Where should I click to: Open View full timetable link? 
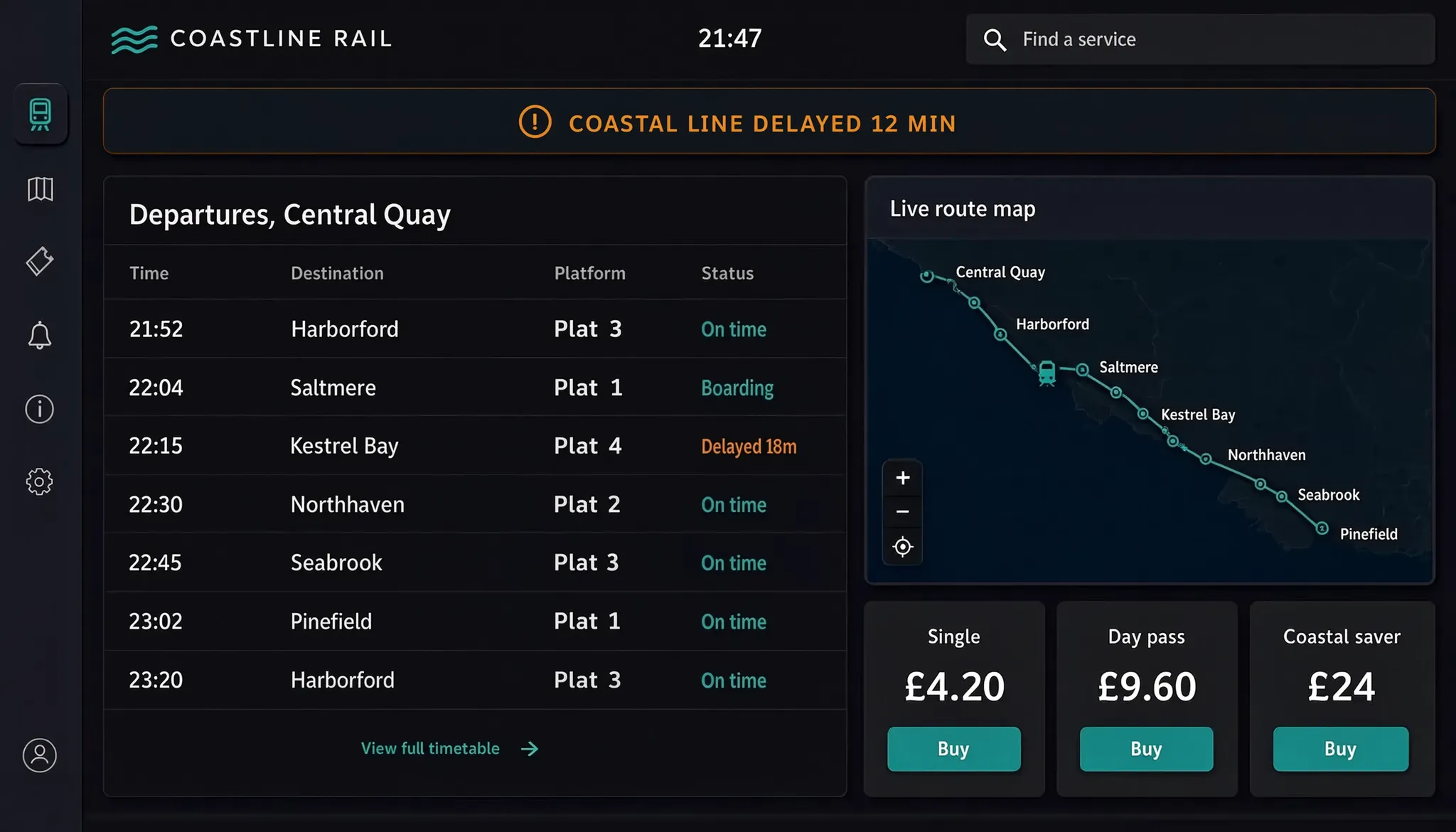(449, 749)
